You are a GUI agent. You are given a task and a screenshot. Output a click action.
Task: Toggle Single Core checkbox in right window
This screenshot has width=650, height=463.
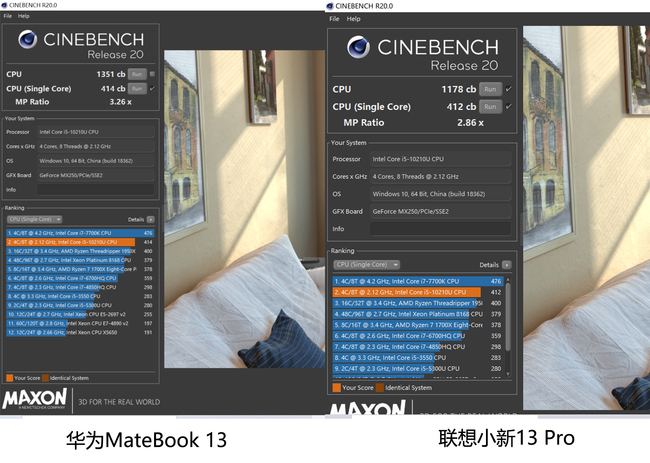pos(509,107)
